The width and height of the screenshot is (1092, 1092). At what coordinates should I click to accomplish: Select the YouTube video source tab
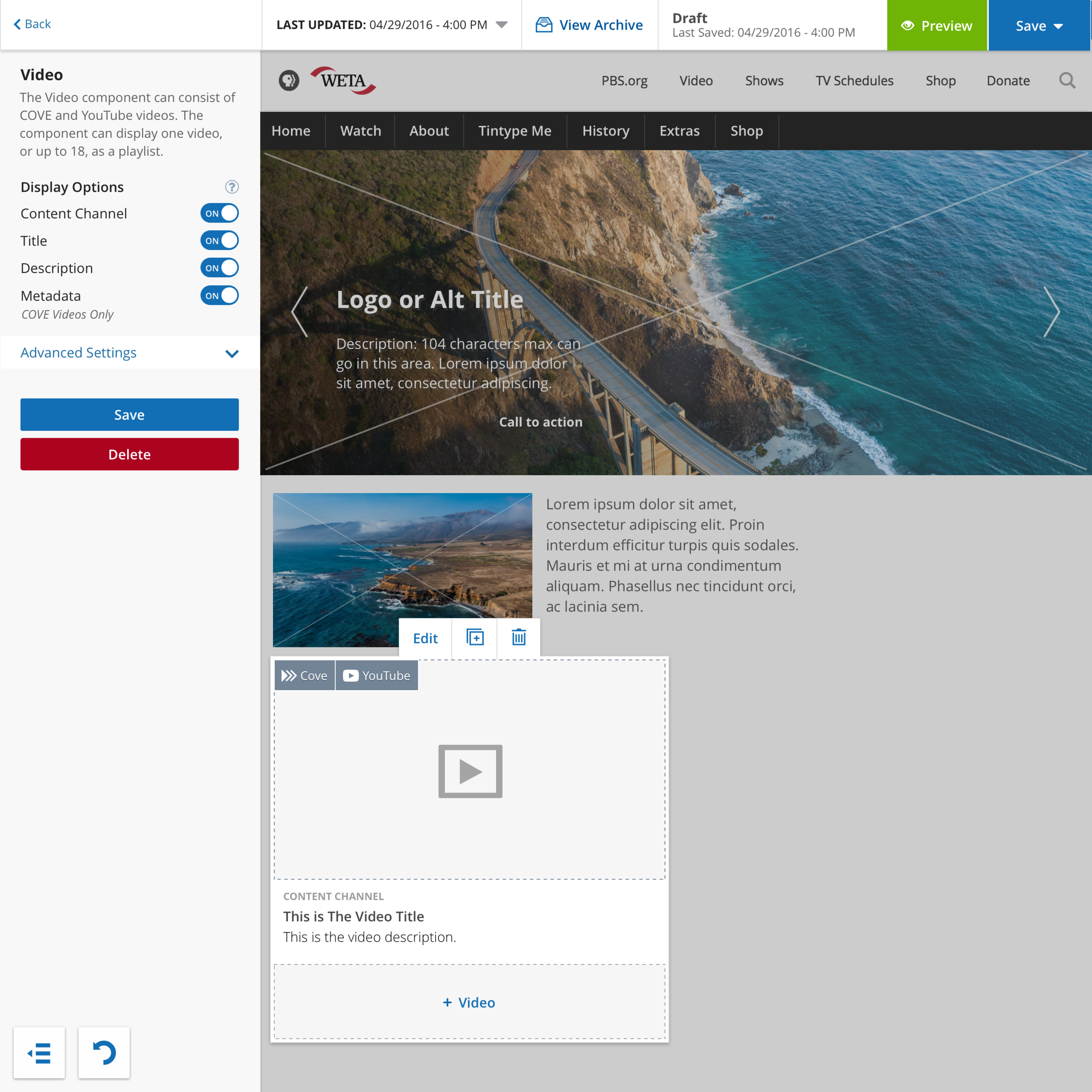pyautogui.click(x=377, y=675)
